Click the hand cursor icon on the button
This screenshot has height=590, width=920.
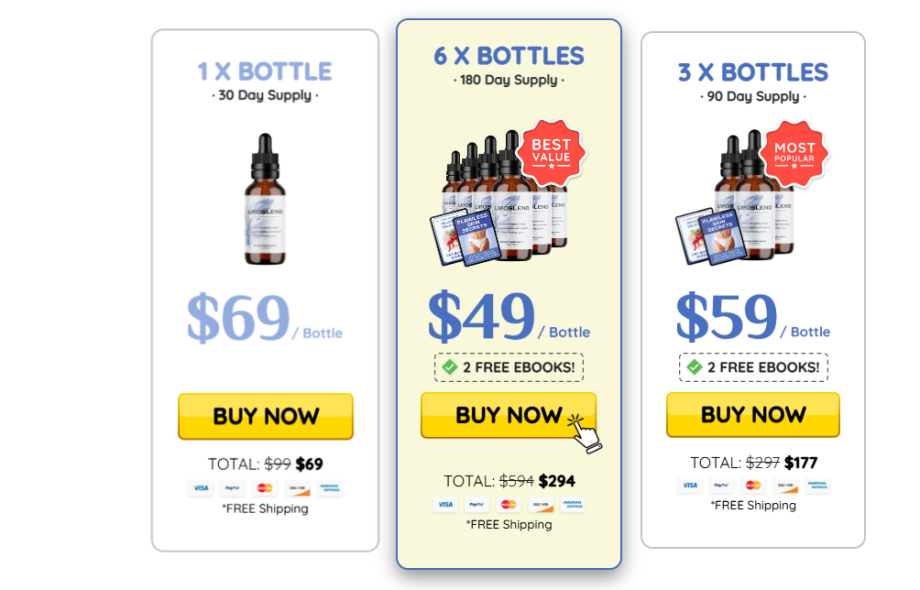pyautogui.click(x=585, y=433)
